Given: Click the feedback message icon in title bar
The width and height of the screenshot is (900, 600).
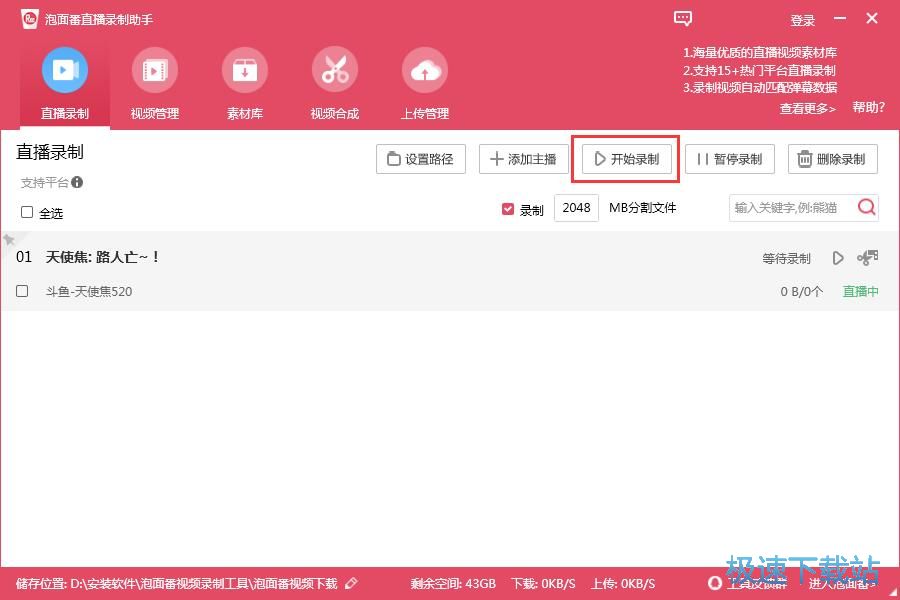Looking at the screenshot, I should [x=682, y=19].
